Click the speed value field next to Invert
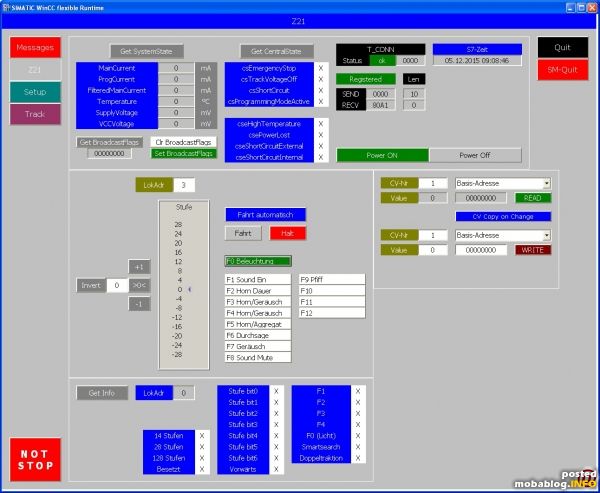 tap(117, 285)
